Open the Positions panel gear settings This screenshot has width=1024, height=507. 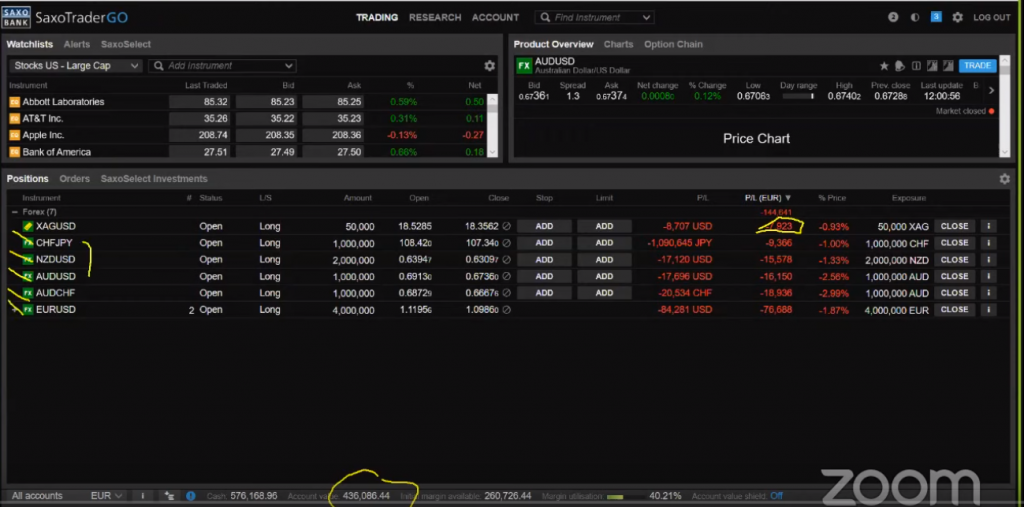point(1004,179)
